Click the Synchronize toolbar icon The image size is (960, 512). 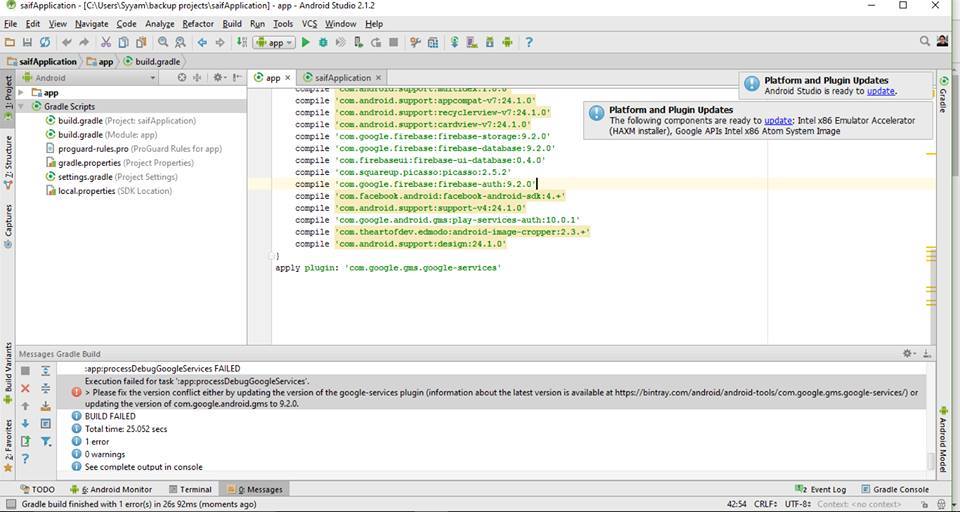point(45,42)
